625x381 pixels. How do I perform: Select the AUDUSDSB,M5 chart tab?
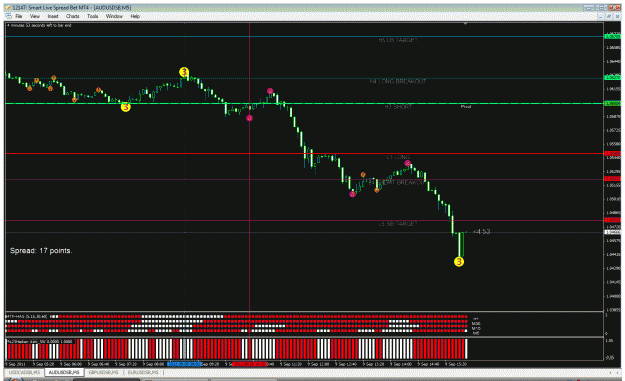64,372
